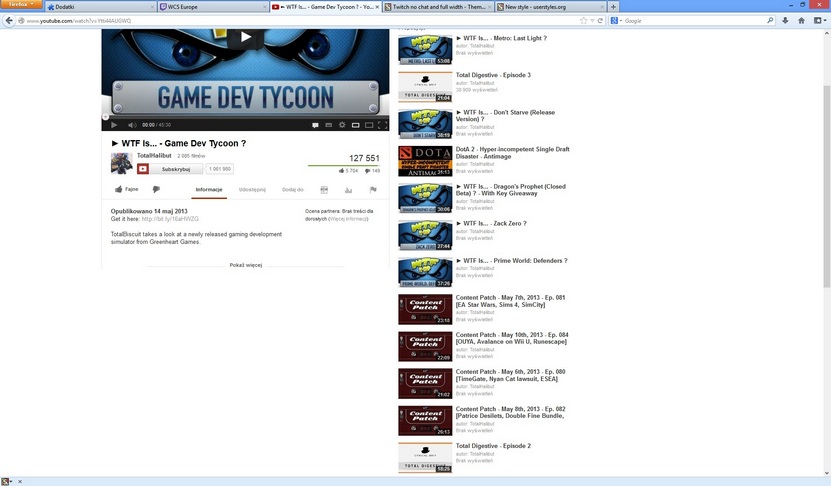
Task: Click the player icon left of the settings gear
Action: click(x=329, y=125)
